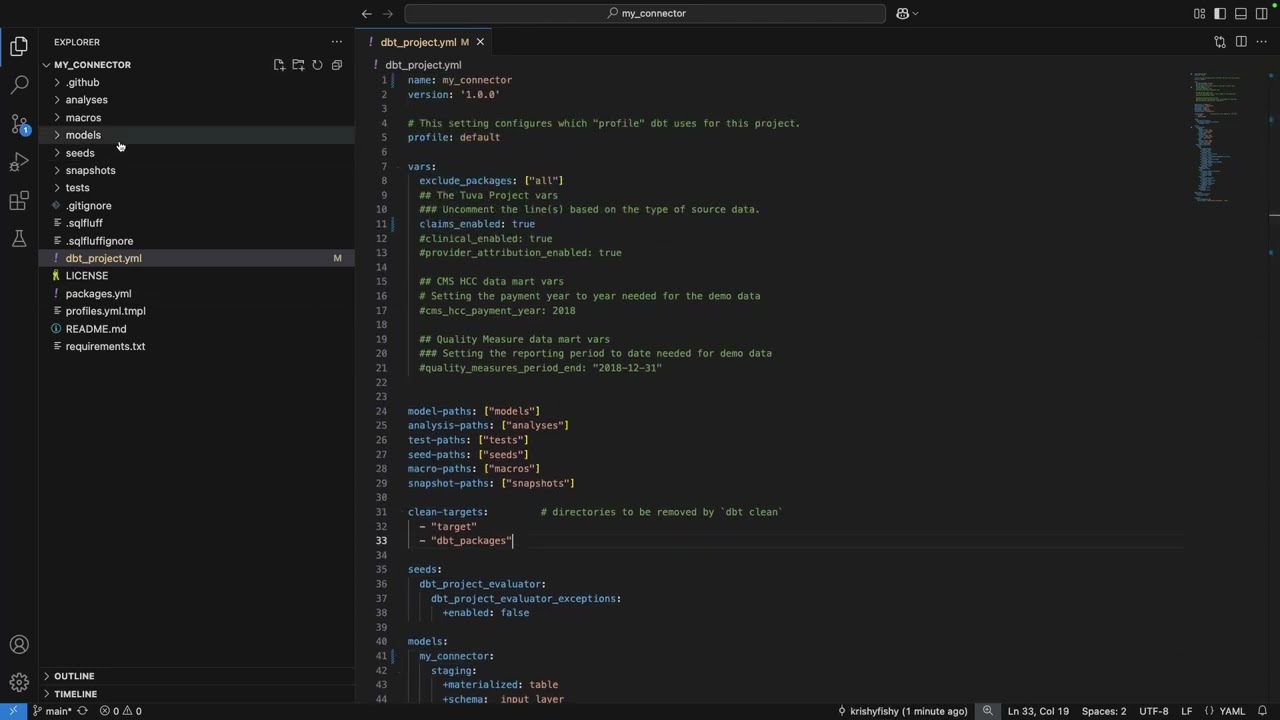Toggle the bottom panel layout button
1280x720 pixels.
[x=1241, y=13]
